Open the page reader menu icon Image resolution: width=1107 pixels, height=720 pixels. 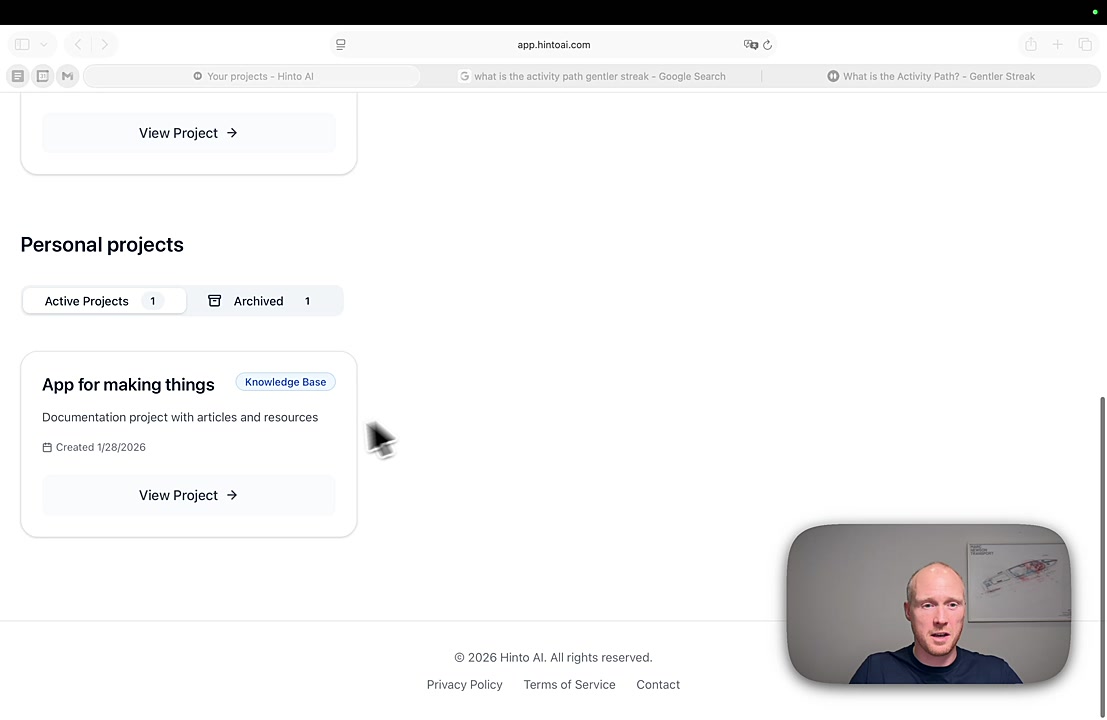coord(341,44)
